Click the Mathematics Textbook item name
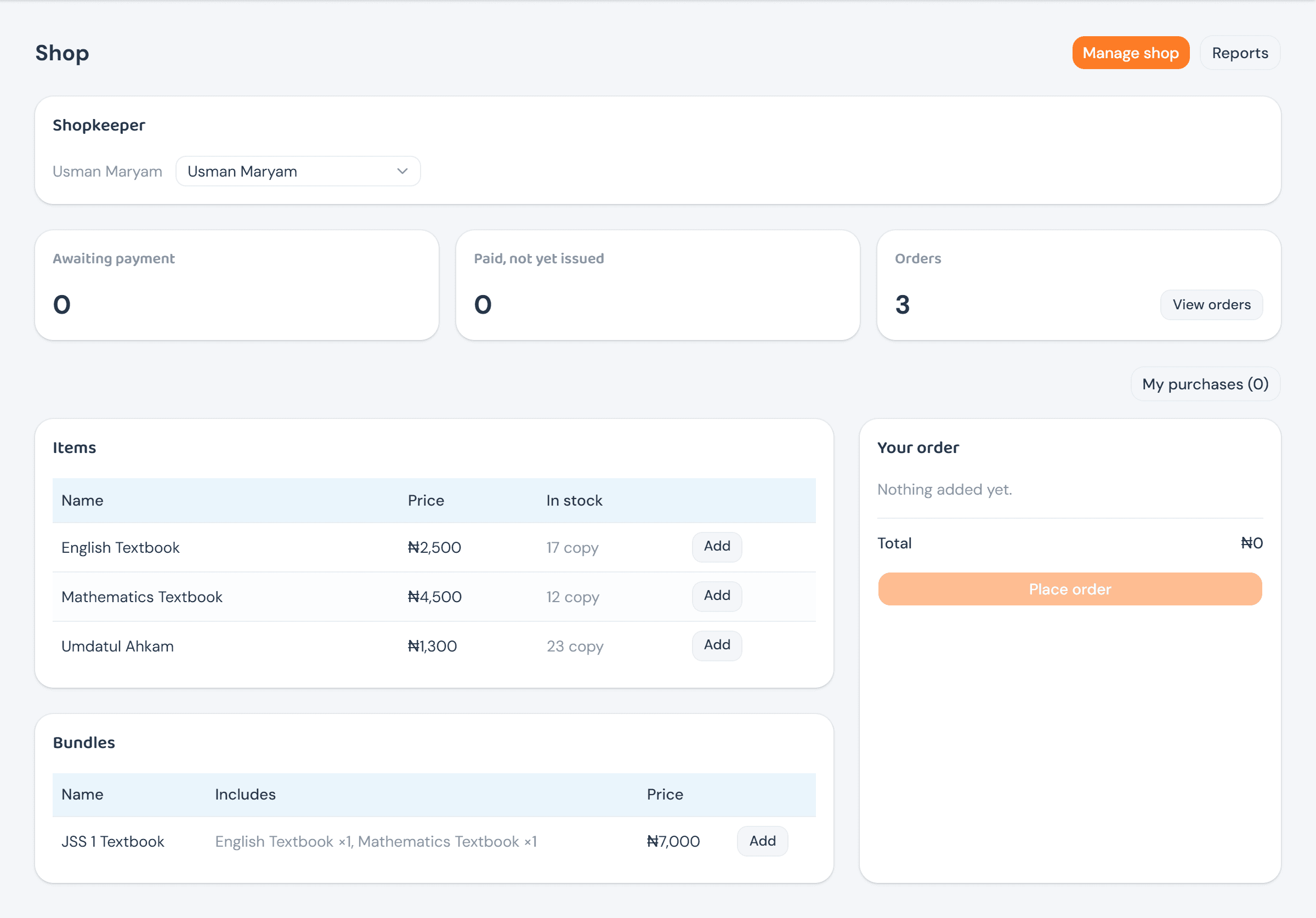 (x=141, y=597)
